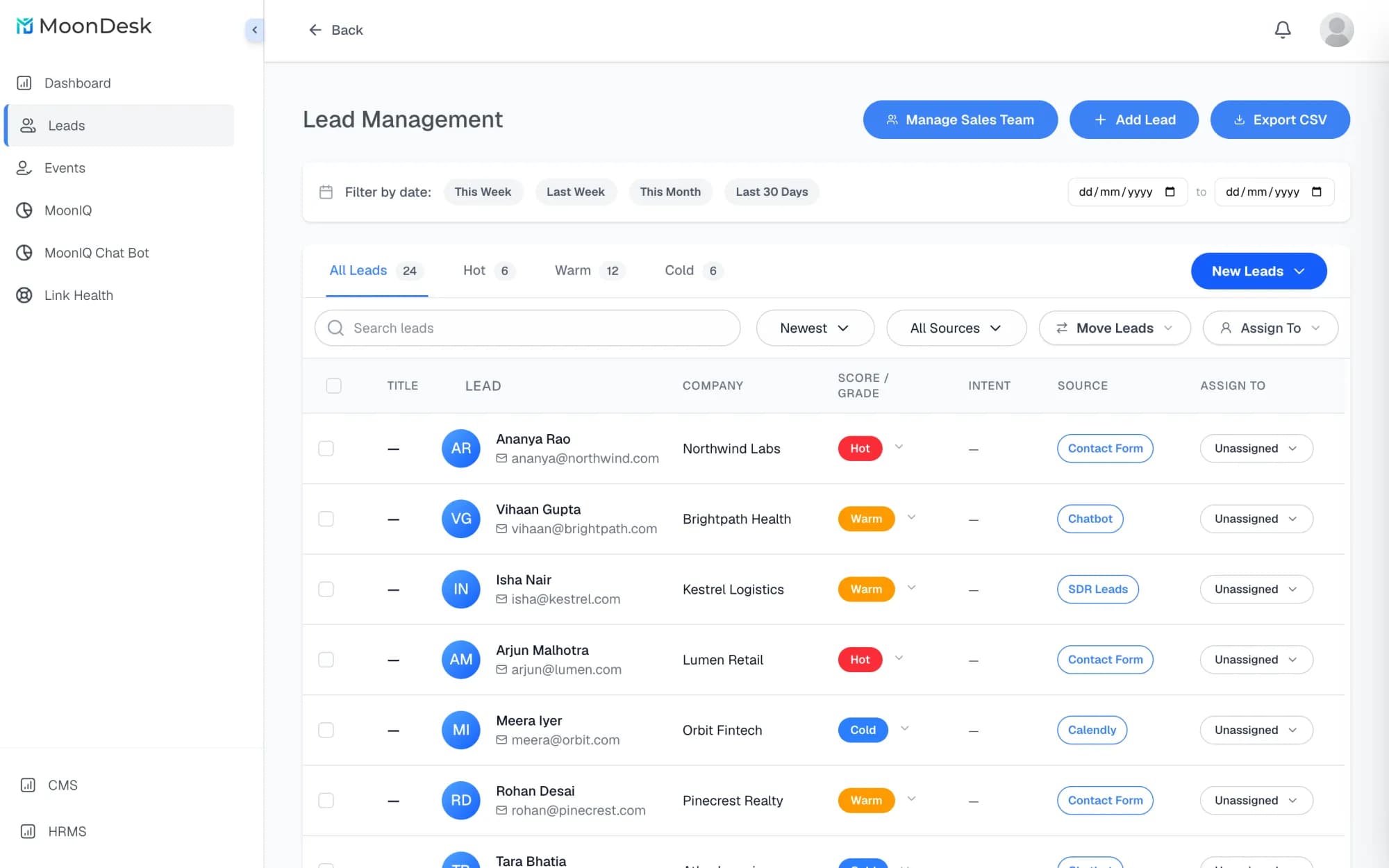Open the New Leads dropdown button
The height and width of the screenshot is (868, 1389).
(1258, 271)
